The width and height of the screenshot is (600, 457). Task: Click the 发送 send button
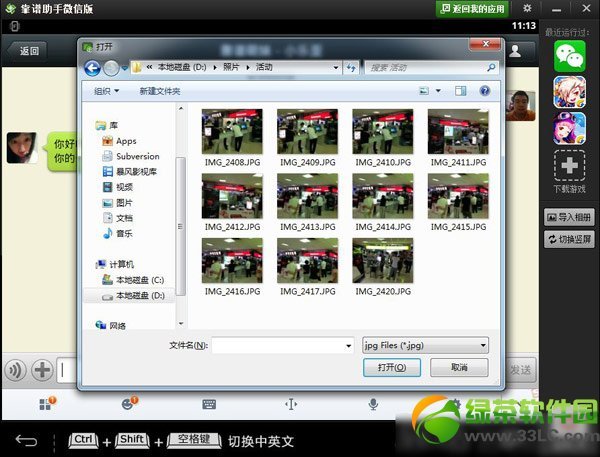tap(521, 370)
